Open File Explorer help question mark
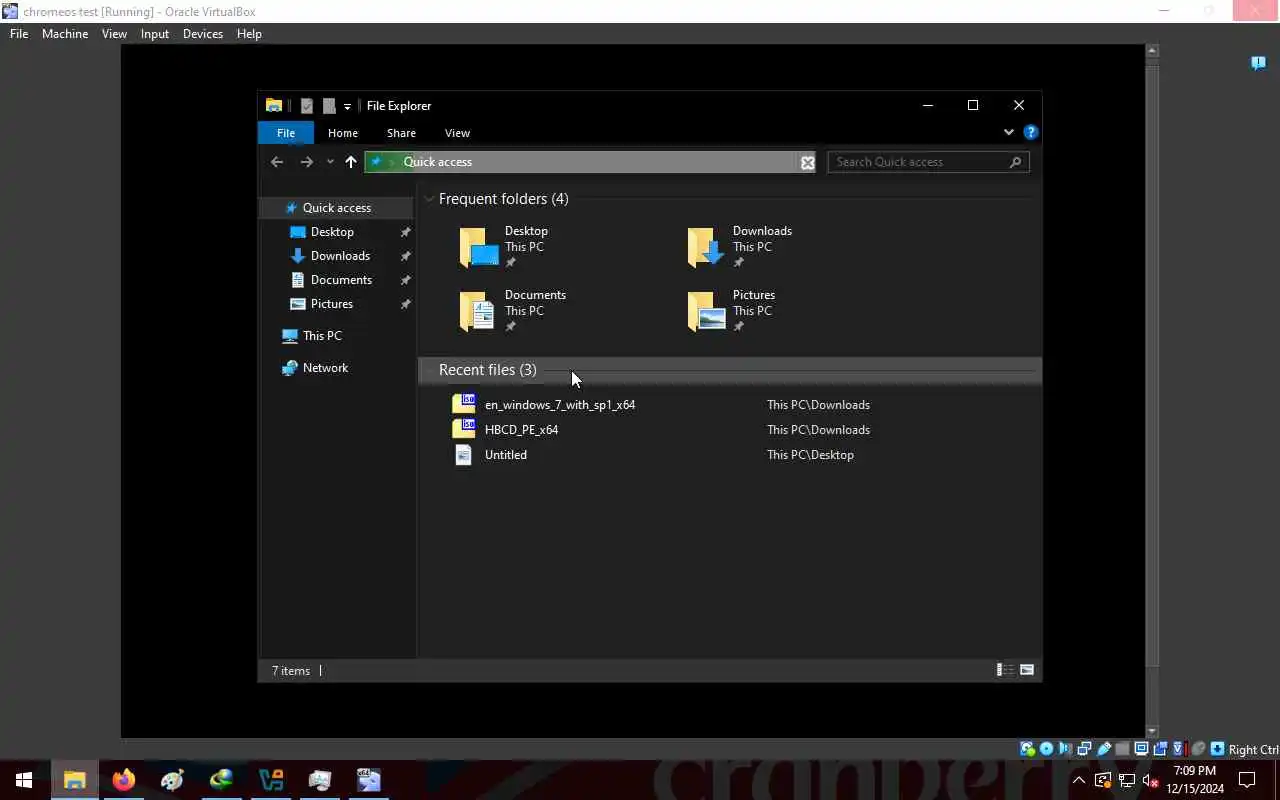The height and width of the screenshot is (800, 1280). coord(1031,132)
